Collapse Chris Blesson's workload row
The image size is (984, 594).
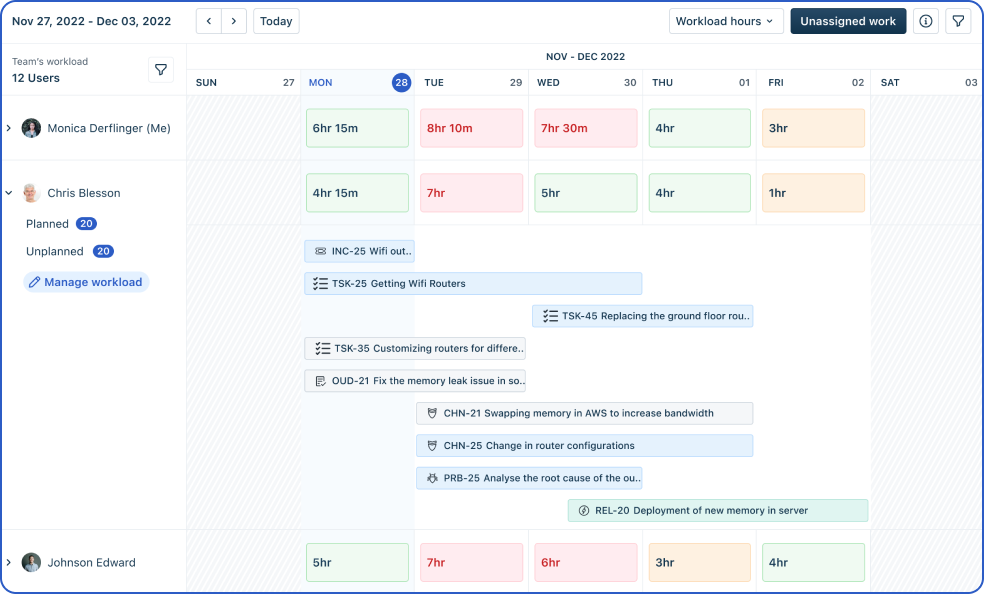click(9, 193)
